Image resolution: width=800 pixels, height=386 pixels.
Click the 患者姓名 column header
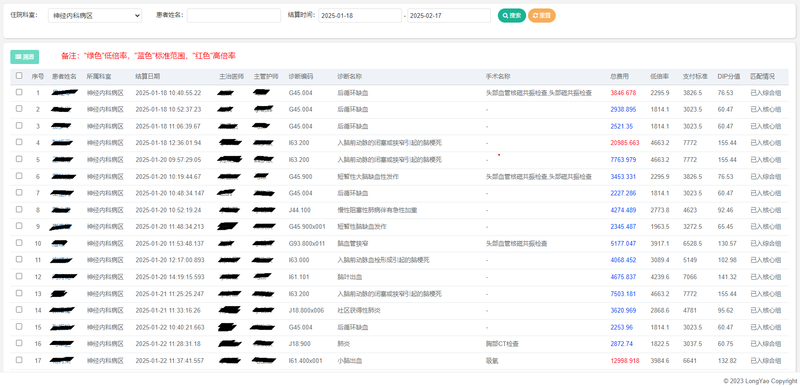coord(64,76)
